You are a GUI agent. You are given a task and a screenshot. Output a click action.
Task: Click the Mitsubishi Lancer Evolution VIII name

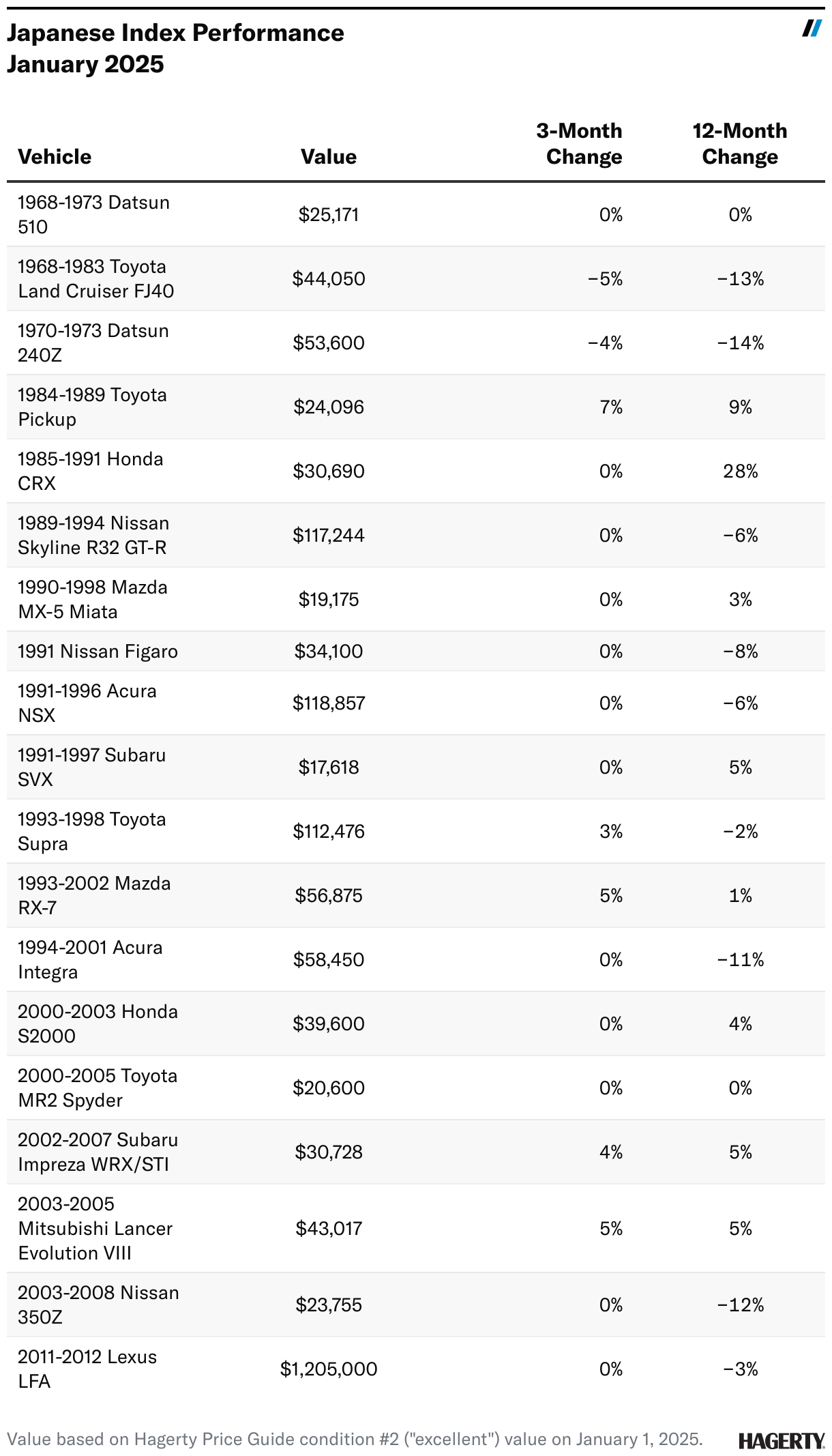pyautogui.click(x=95, y=1228)
